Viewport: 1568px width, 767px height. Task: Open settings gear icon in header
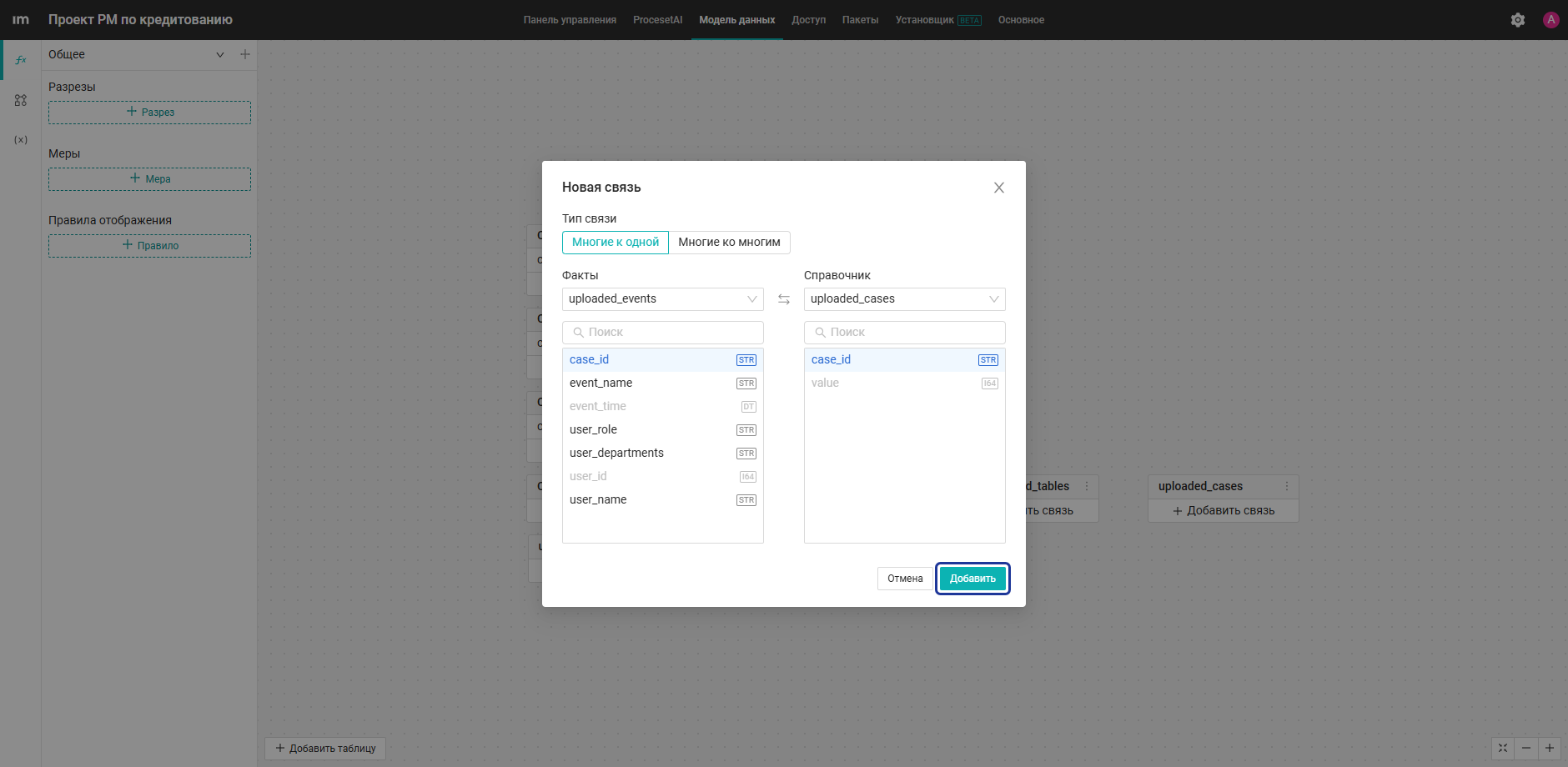1518,20
